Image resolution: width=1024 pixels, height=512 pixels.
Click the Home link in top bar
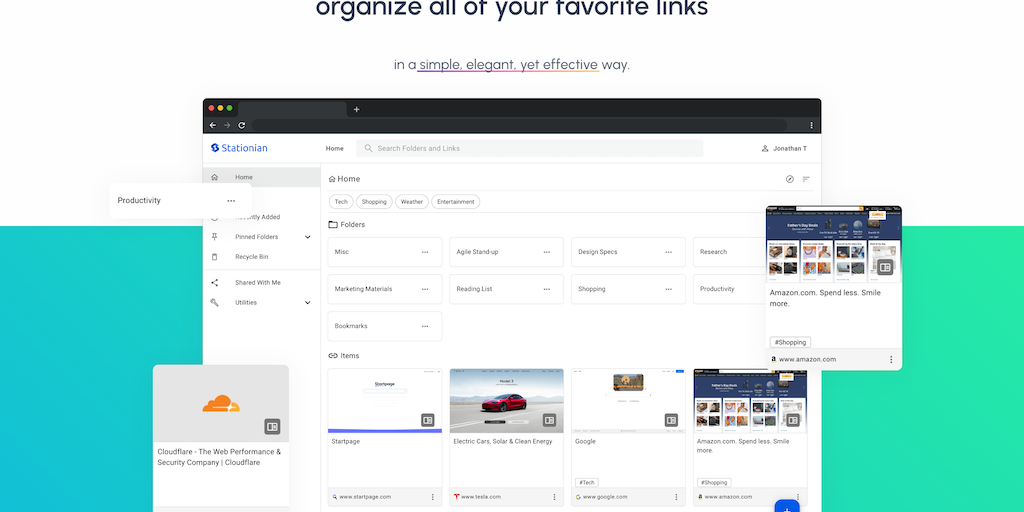click(x=334, y=148)
